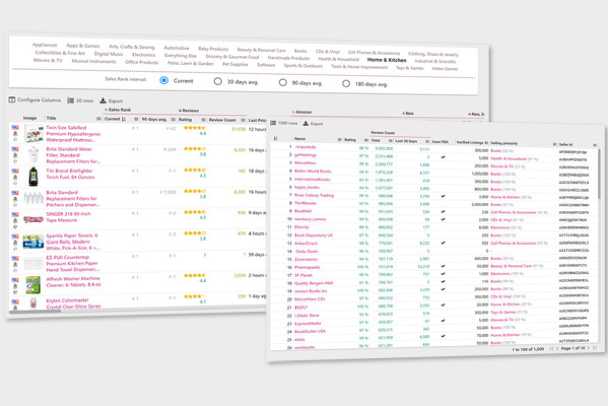Click the Uses FBA checkmark for BlueMall
Viewport: 608px width, 406px height.
(x=443, y=212)
